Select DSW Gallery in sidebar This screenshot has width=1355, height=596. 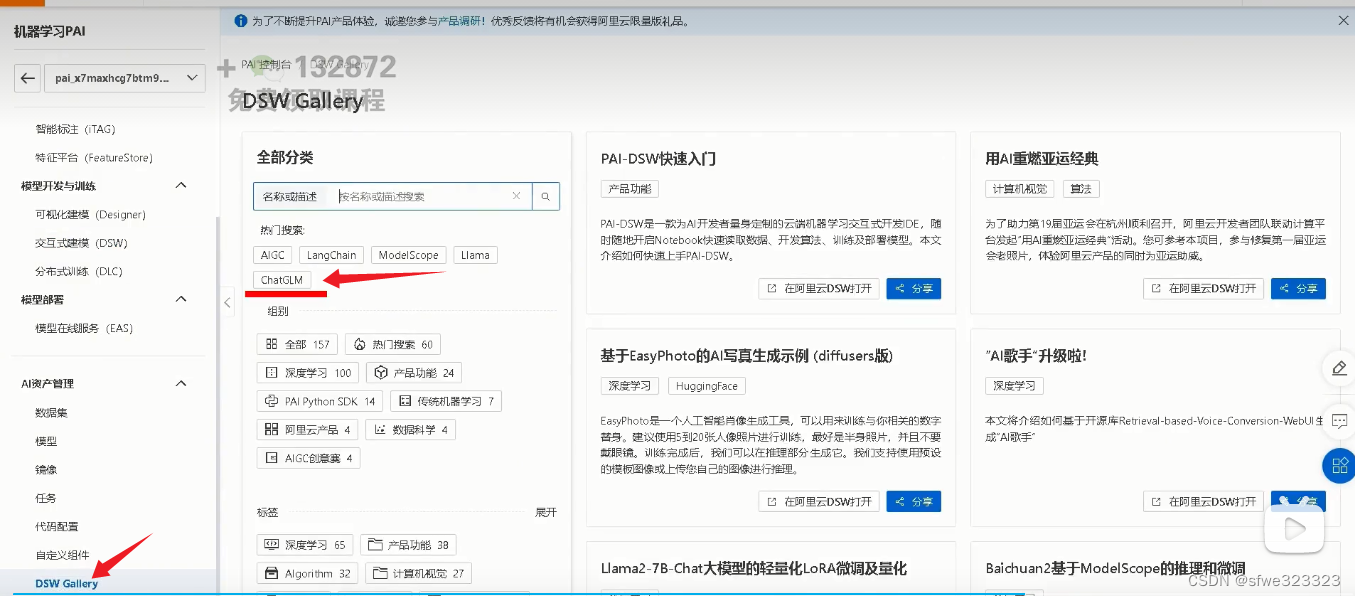67,583
